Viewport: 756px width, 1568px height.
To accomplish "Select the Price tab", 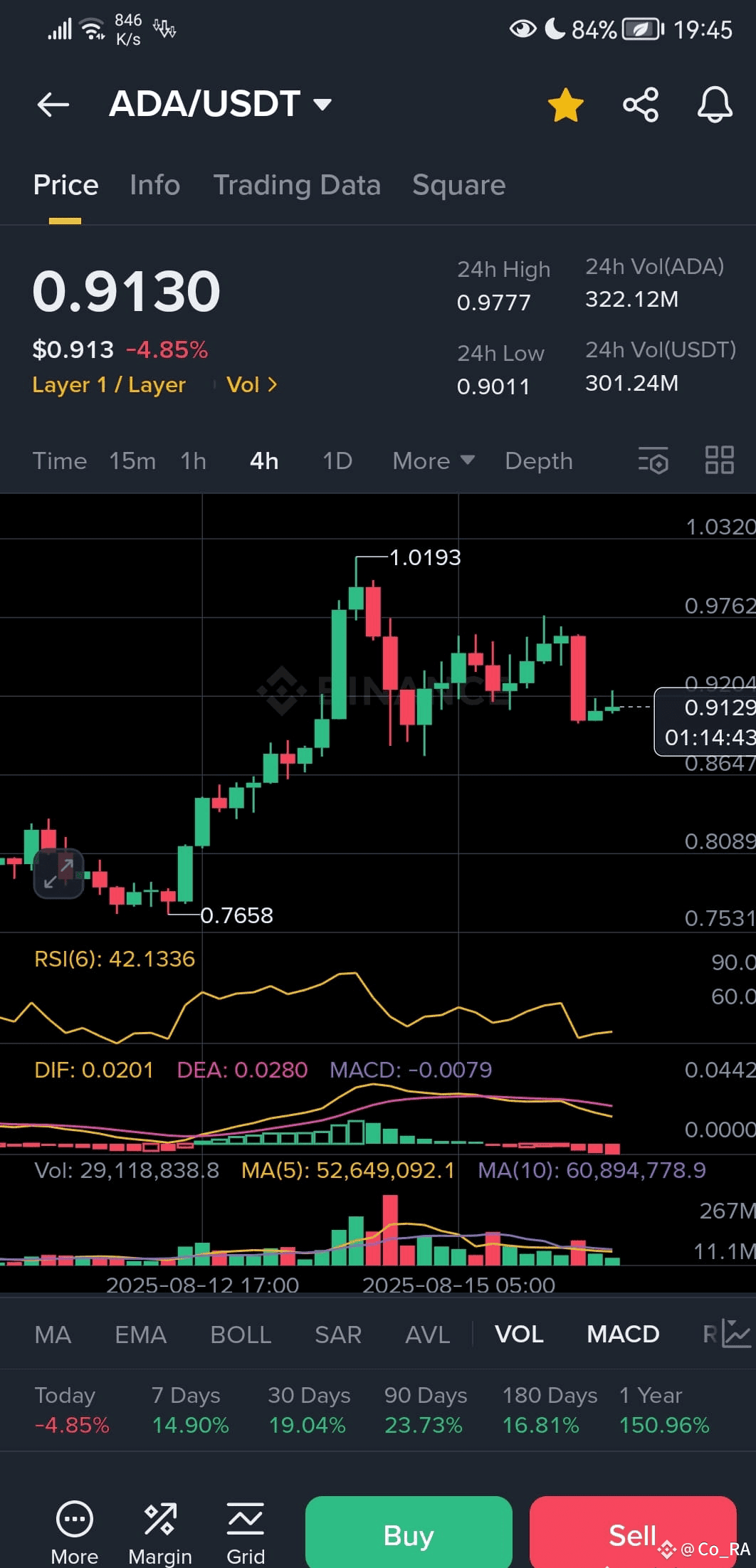I will point(65,185).
